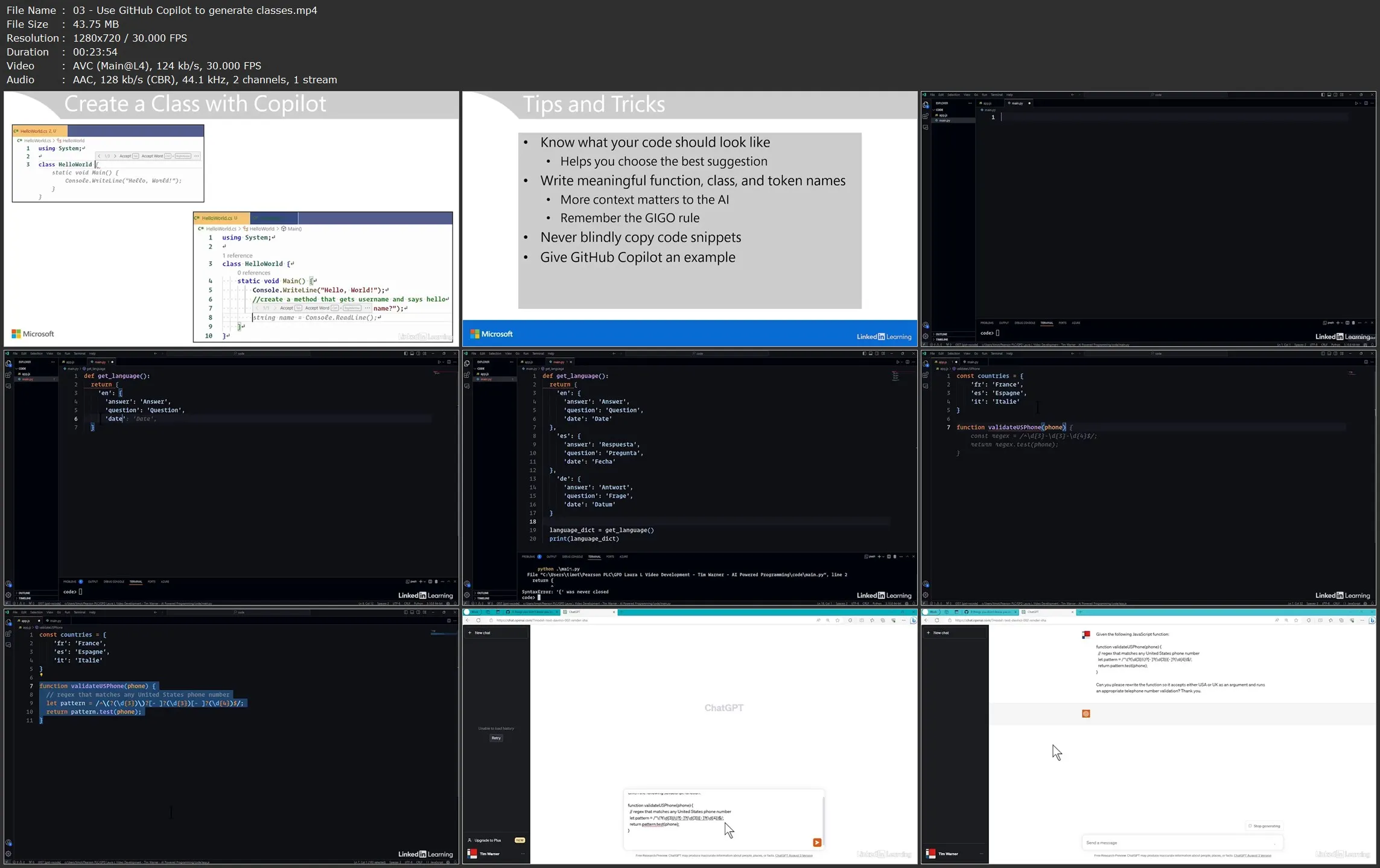Kill terminal trash icon in empty main.py frame
This screenshot has width=1380, height=868.
pos(1353,323)
